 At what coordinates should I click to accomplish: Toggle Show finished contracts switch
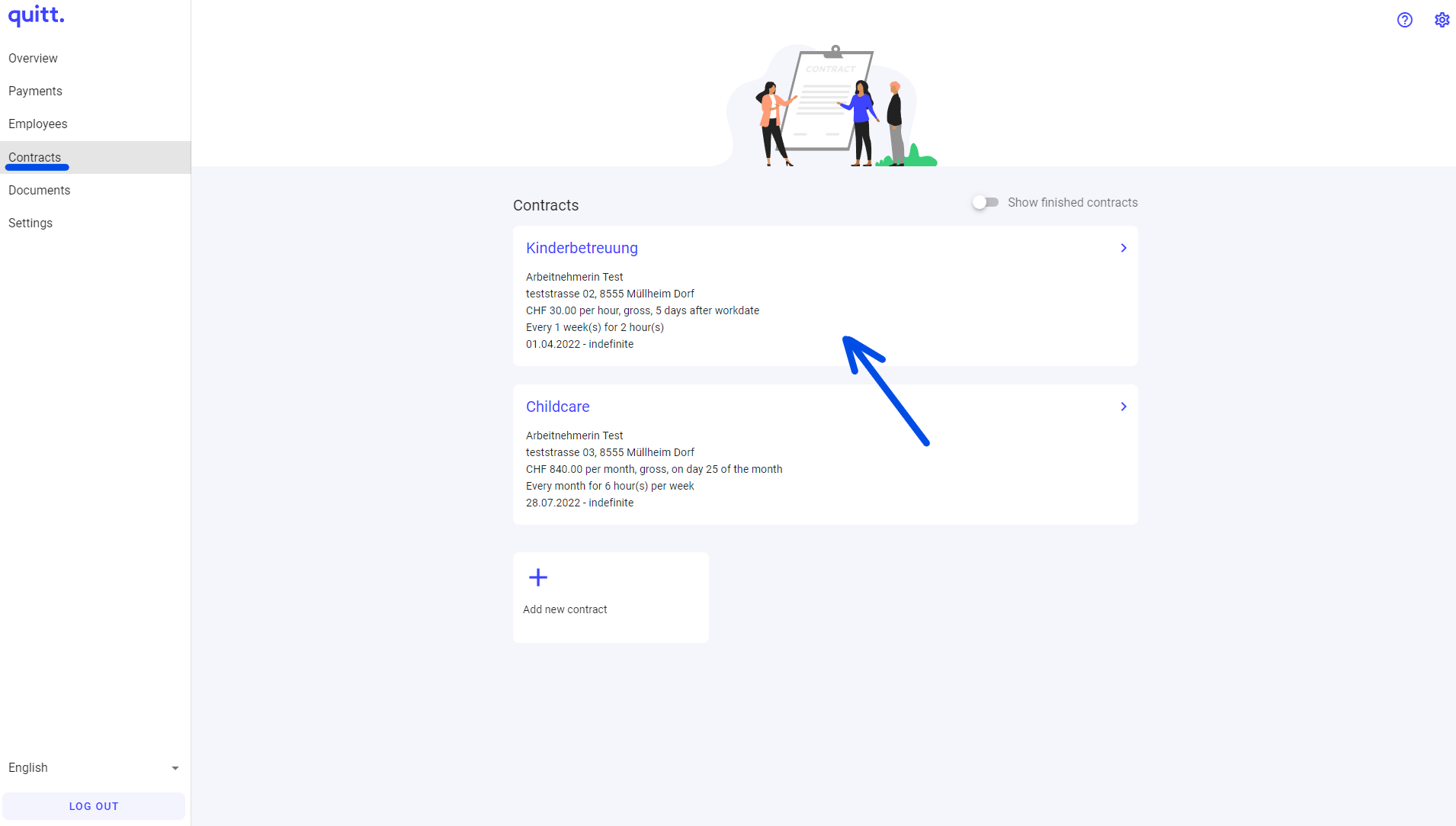pyautogui.click(x=985, y=203)
